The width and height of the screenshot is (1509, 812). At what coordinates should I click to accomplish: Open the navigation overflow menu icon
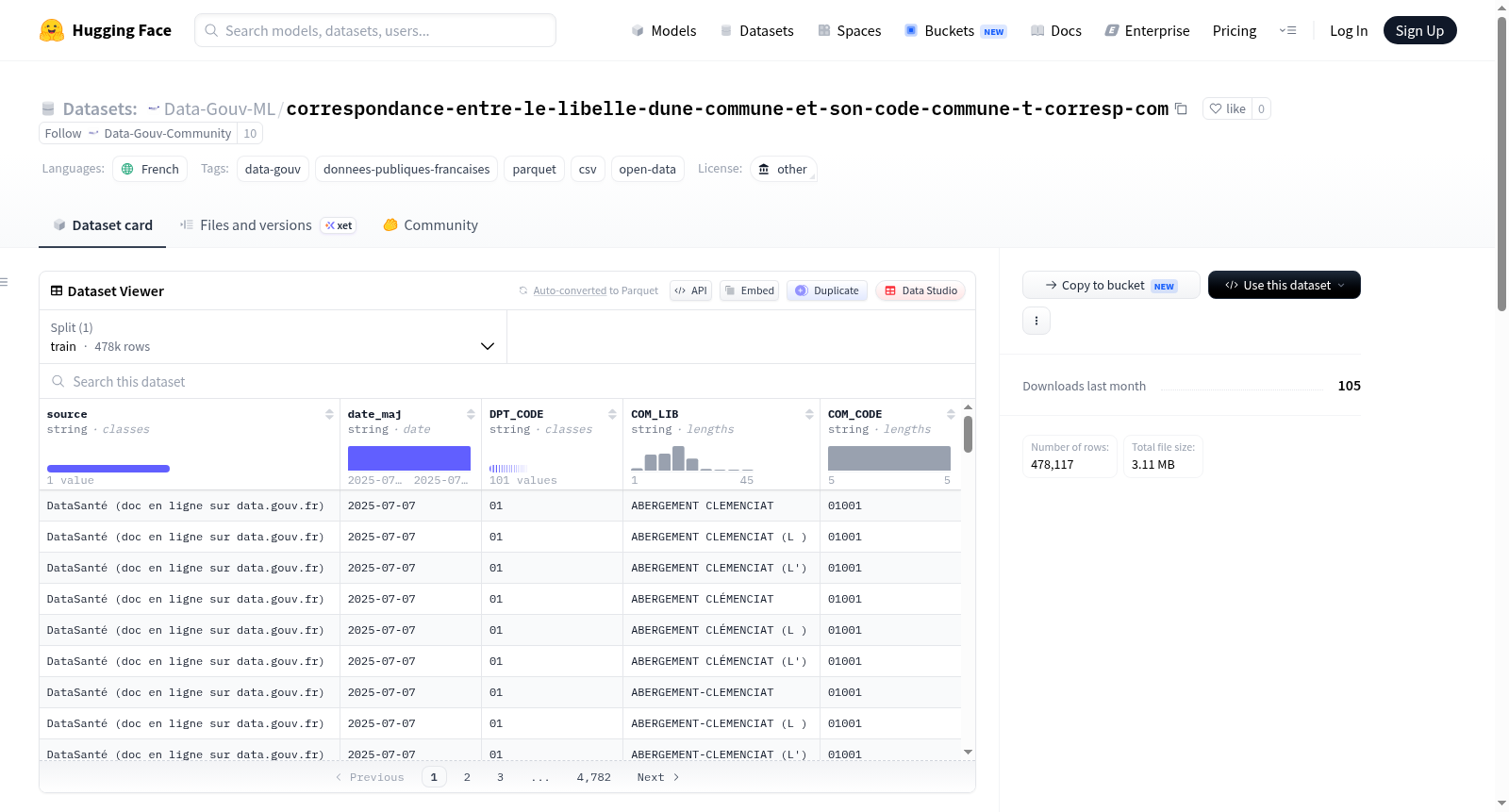click(1287, 30)
